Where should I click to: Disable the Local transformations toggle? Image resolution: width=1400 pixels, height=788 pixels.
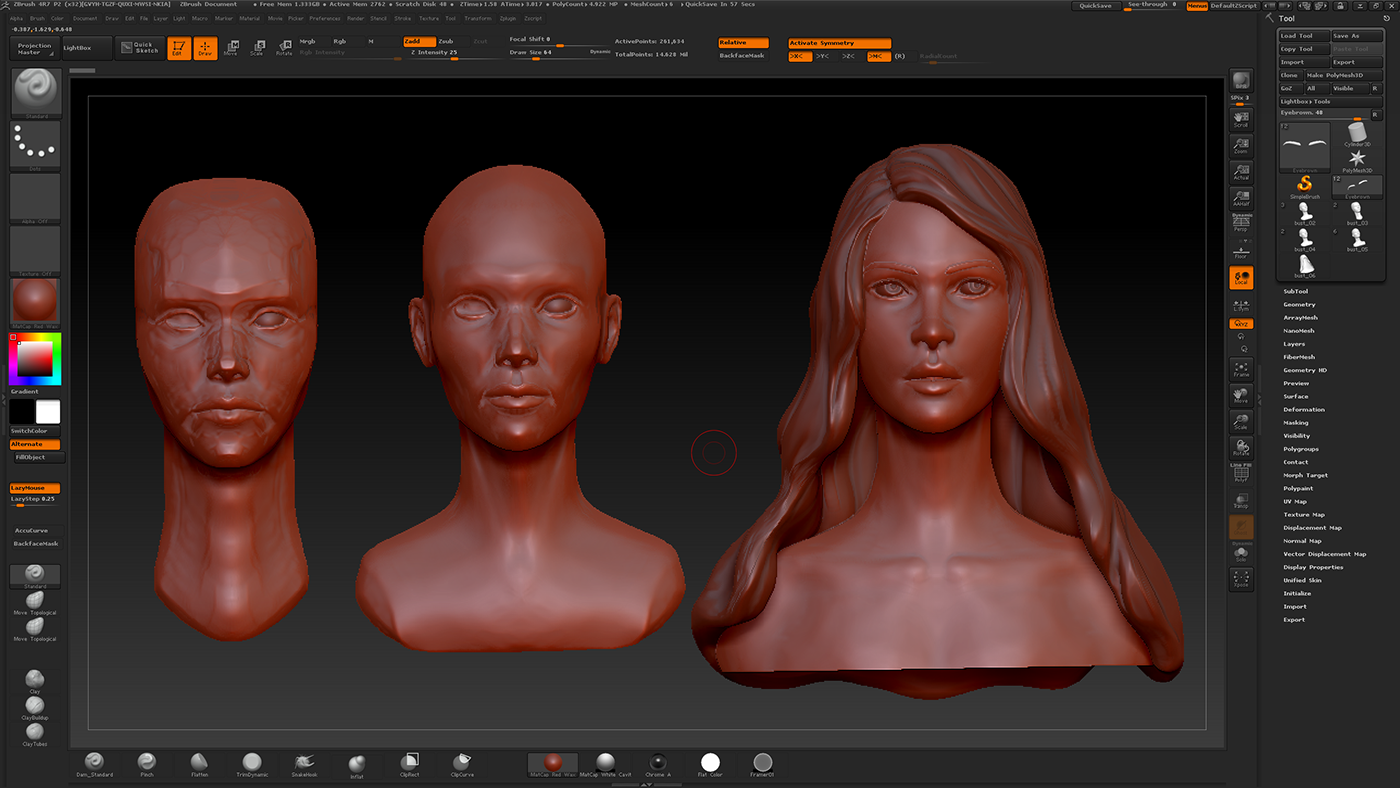pyautogui.click(x=1241, y=278)
